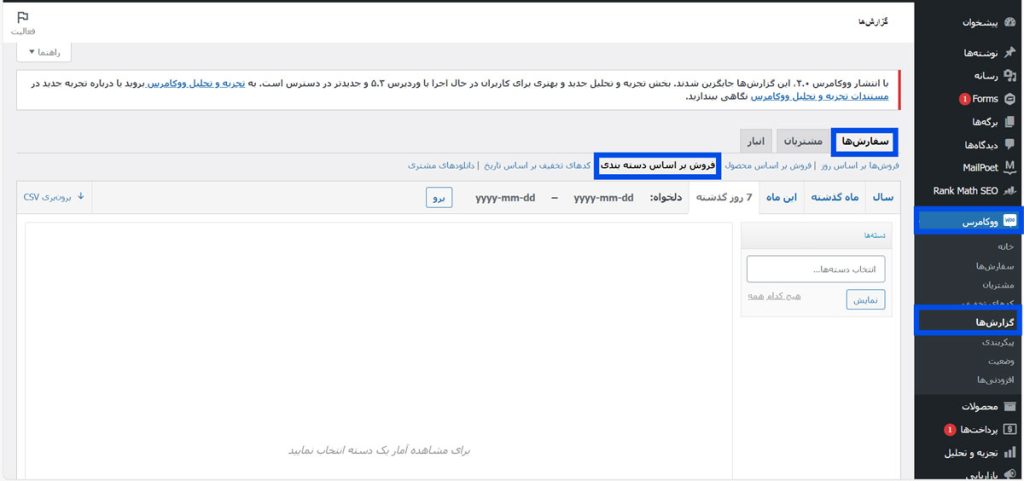Open the دیدگاه‌ها comments bubble icon
Screen dimensions: 1024x481
[x=1010, y=144]
